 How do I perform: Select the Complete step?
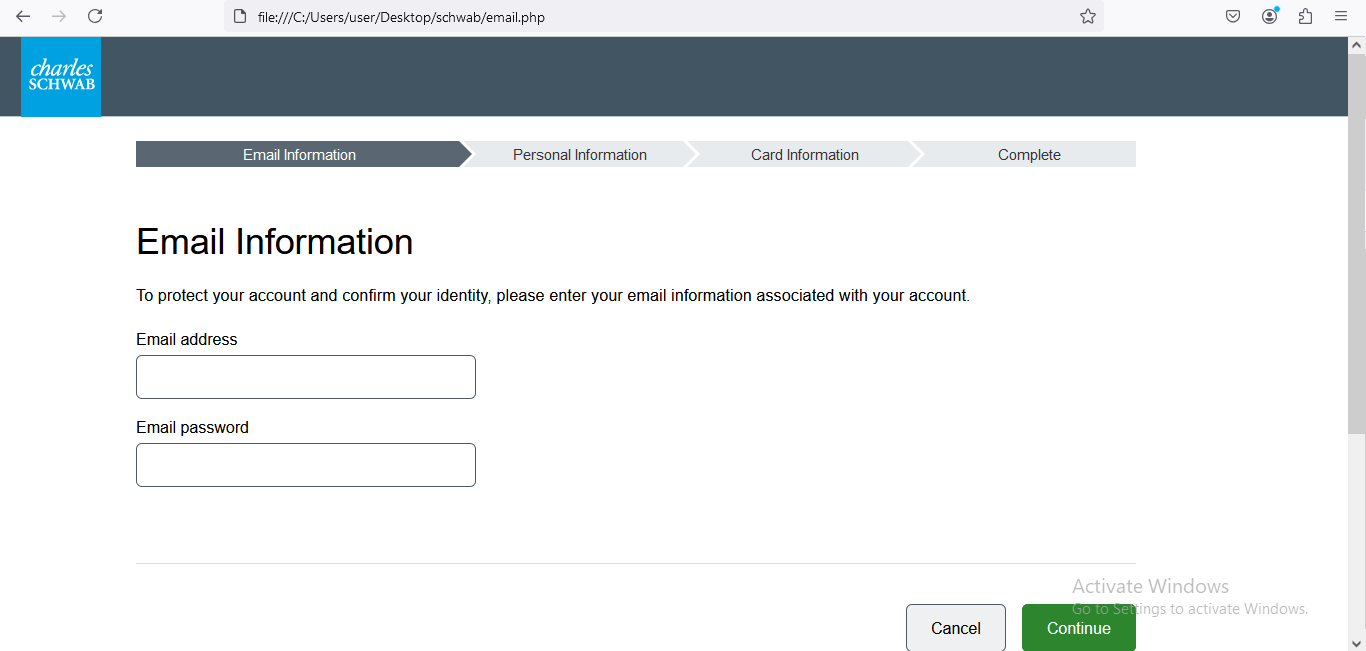[1029, 154]
